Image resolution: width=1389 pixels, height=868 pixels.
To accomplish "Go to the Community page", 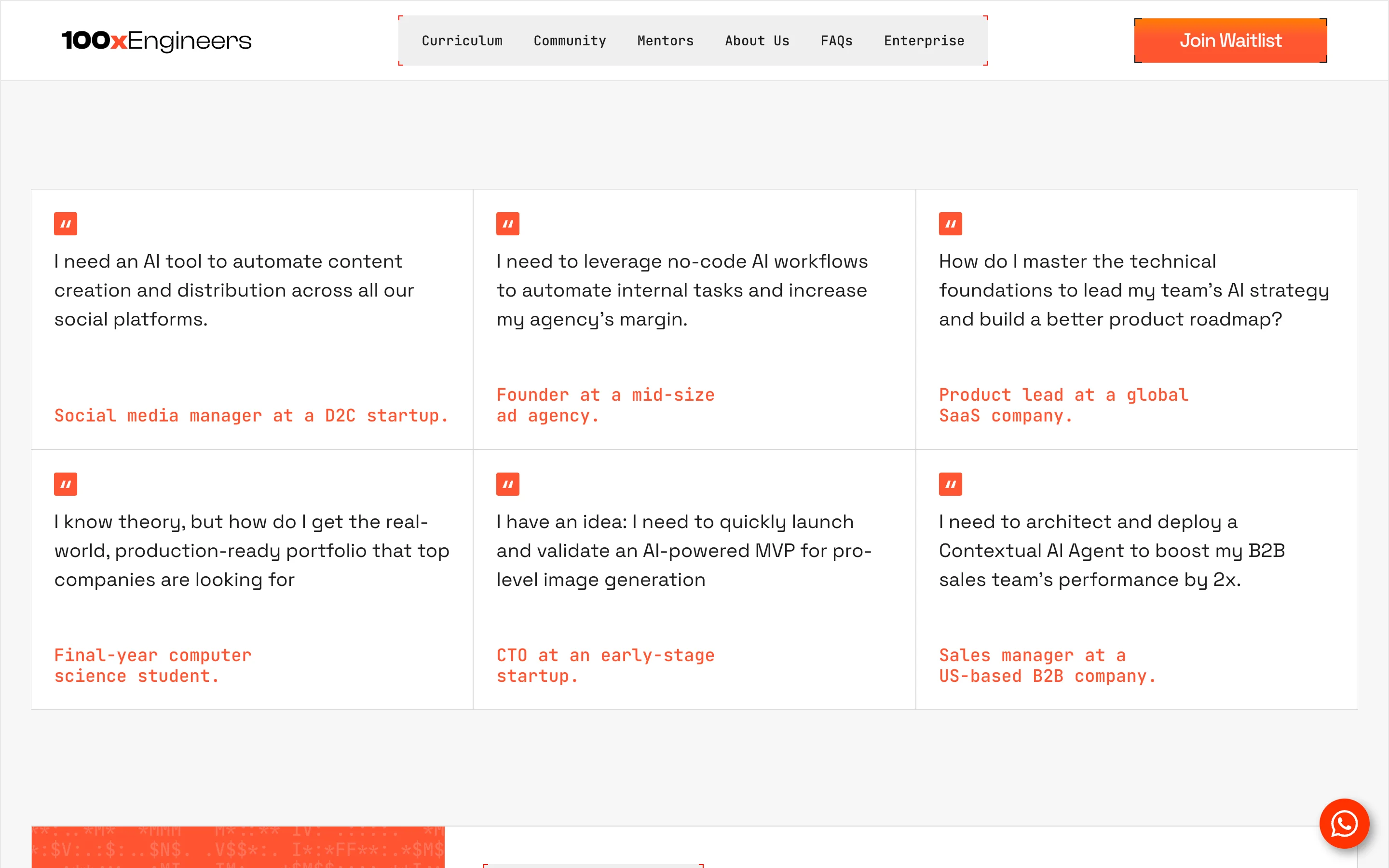I will point(570,41).
